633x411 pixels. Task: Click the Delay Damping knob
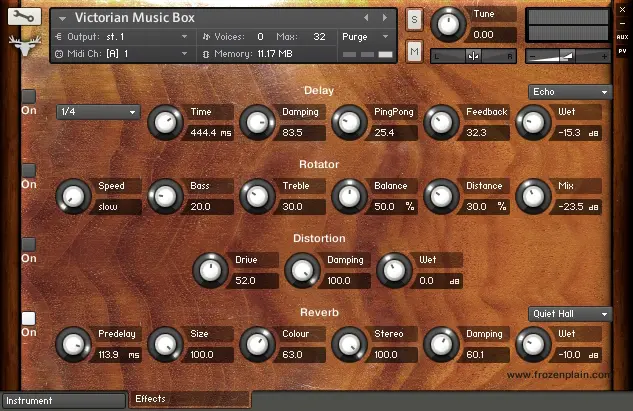point(258,123)
